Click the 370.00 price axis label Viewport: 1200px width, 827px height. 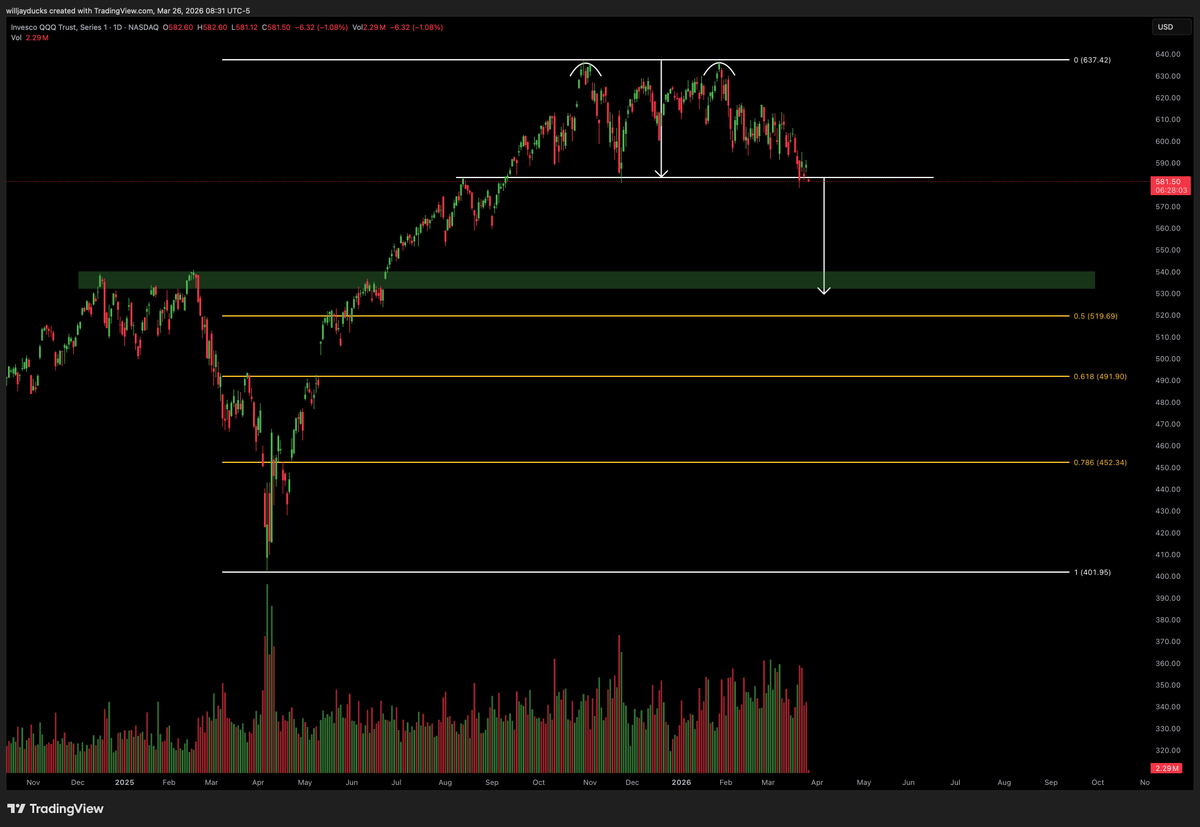coord(1166,642)
